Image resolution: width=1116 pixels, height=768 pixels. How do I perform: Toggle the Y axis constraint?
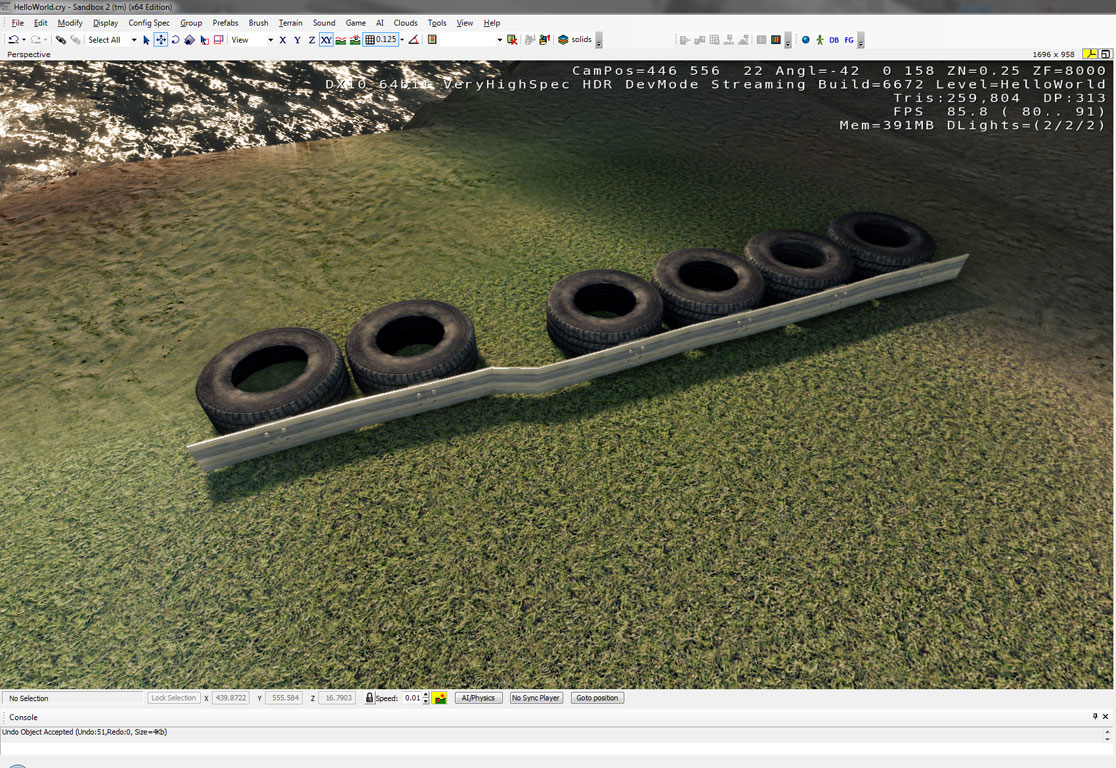pos(297,40)
